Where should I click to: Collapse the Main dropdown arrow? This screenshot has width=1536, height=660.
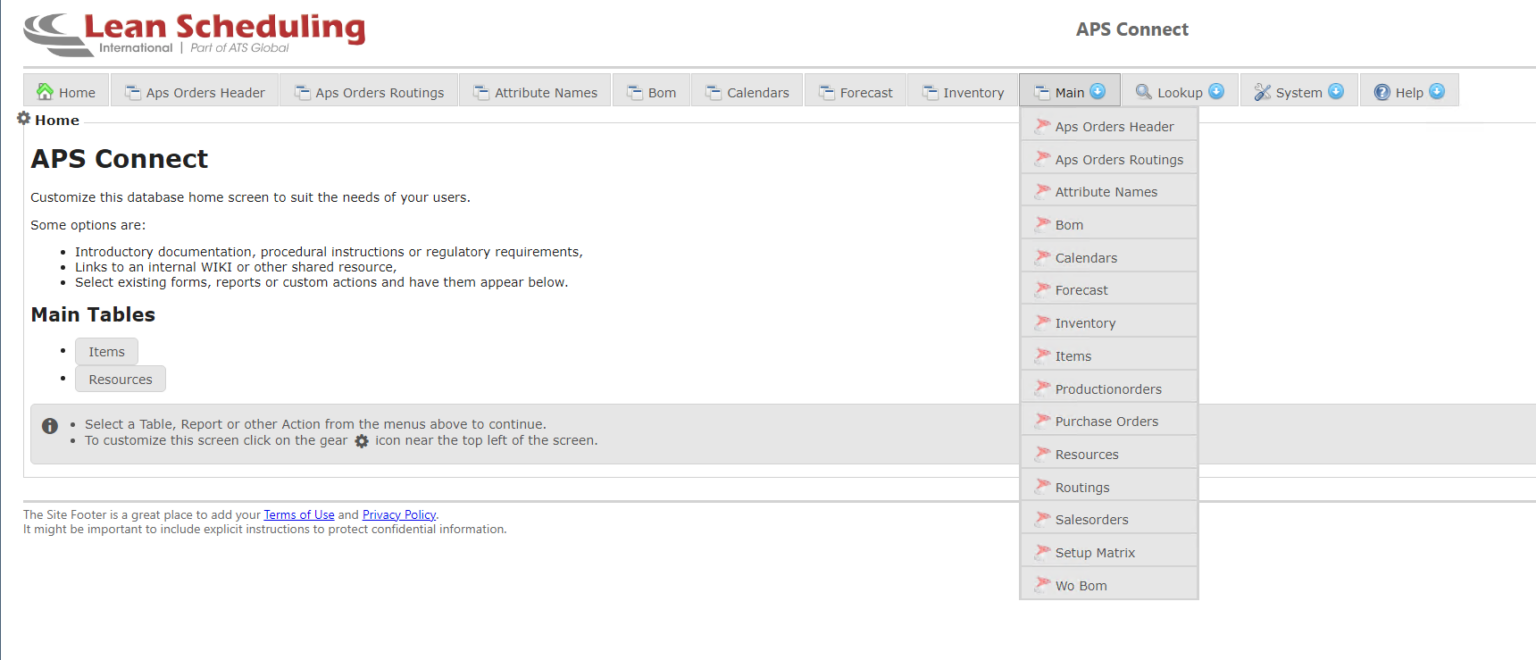(1097, 92)
